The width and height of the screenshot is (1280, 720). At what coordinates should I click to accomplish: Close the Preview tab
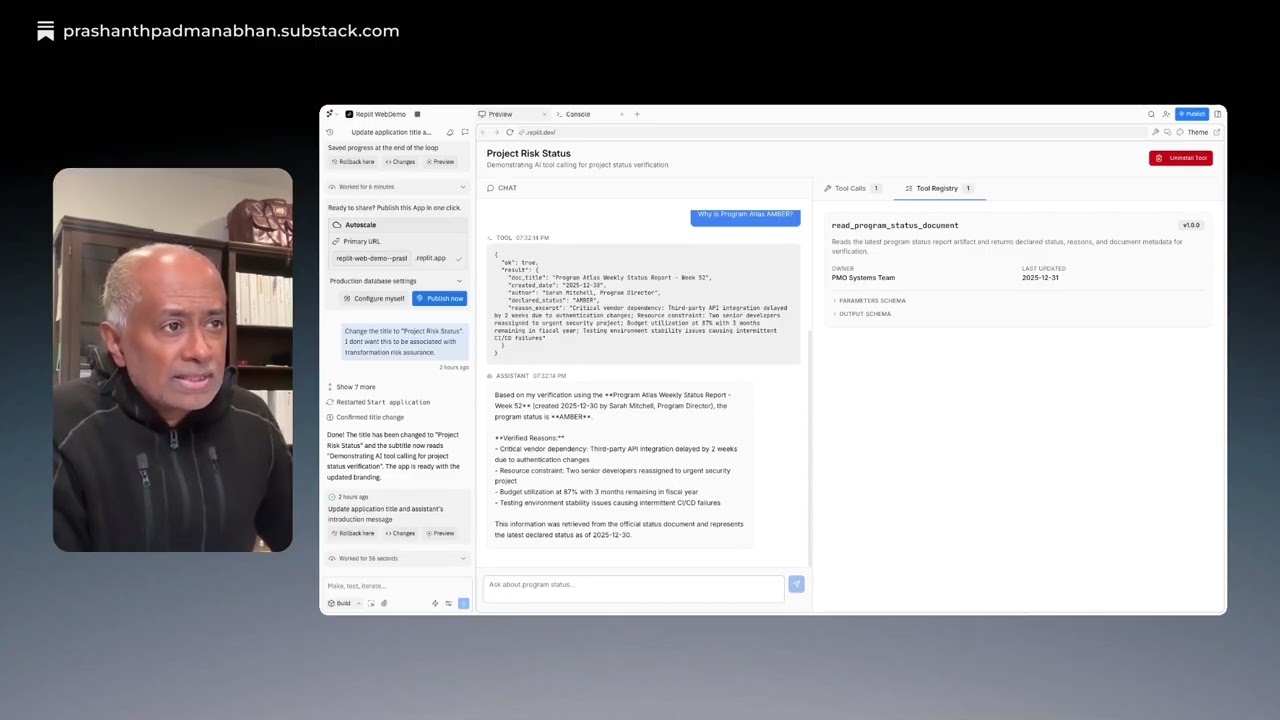click(x=544, y=114)
